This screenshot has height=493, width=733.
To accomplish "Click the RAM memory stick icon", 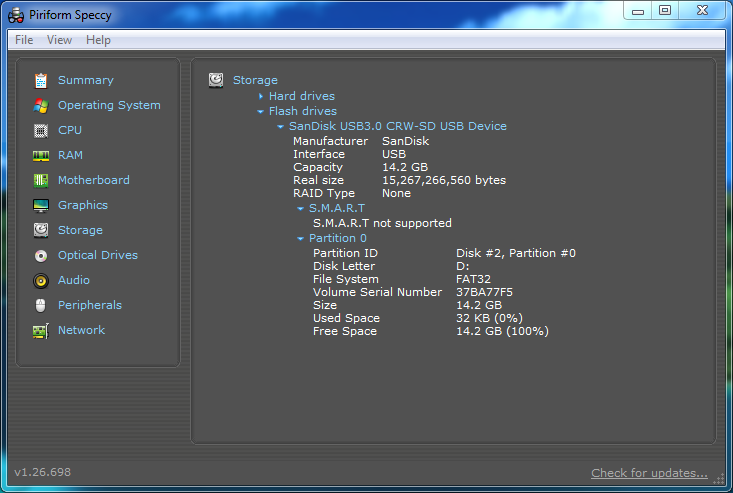I will 41,155.
